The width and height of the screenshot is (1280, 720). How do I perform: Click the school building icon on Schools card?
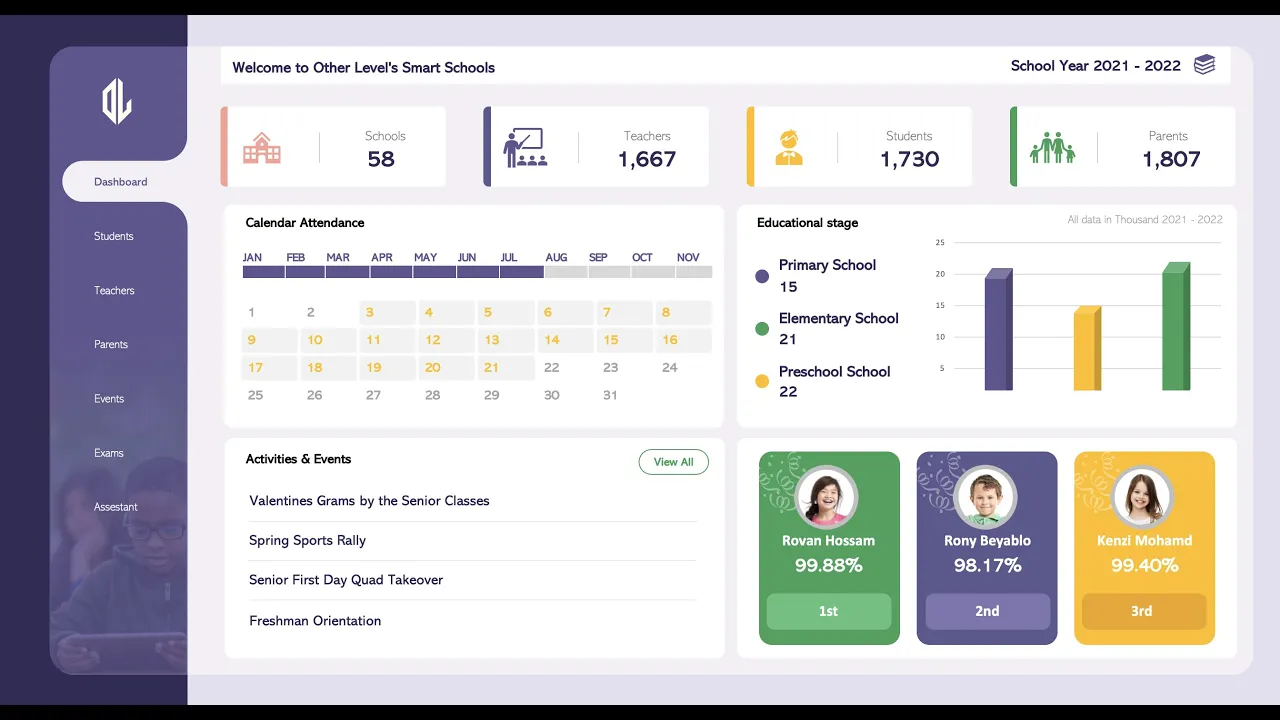[x=262, y=148]
